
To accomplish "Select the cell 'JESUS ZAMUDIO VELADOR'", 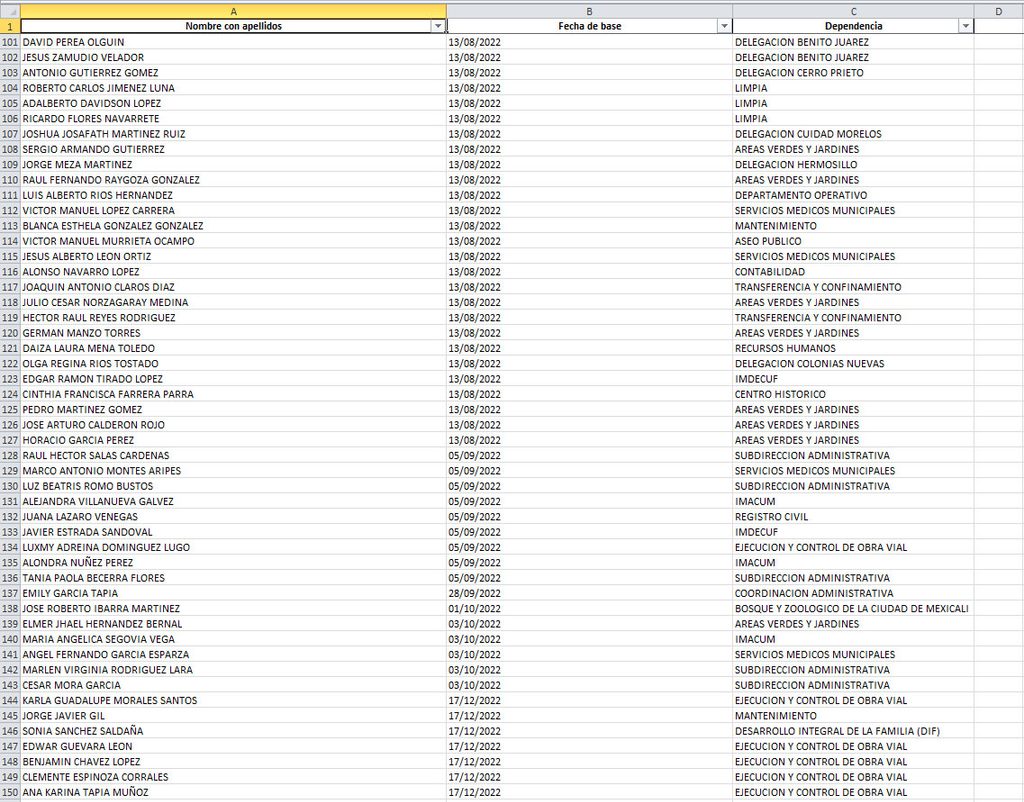I will [233, 57].
